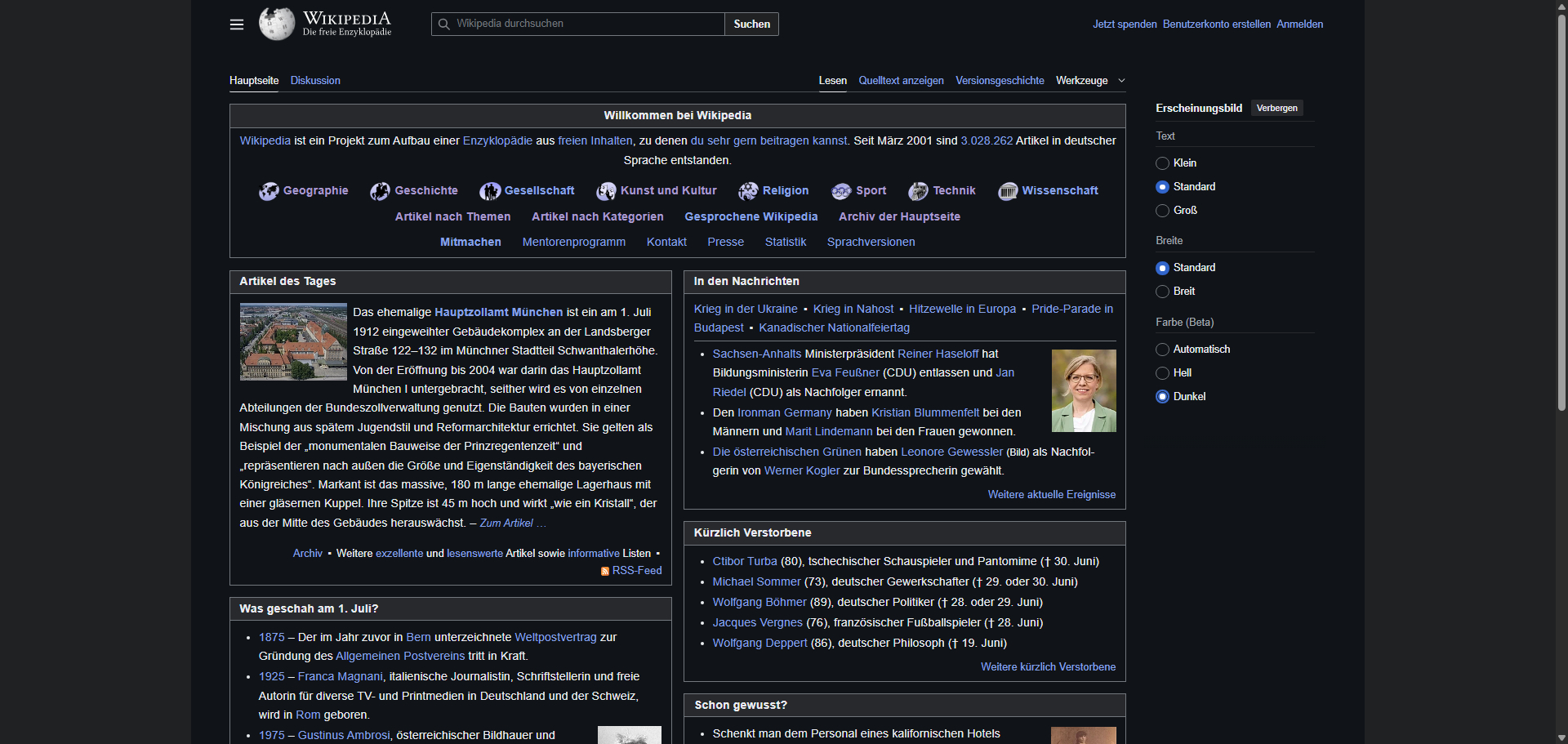The height and width of the screenshot is (744, 1568).
Task: Select Hell color mode
Action: coord(1162,373)
